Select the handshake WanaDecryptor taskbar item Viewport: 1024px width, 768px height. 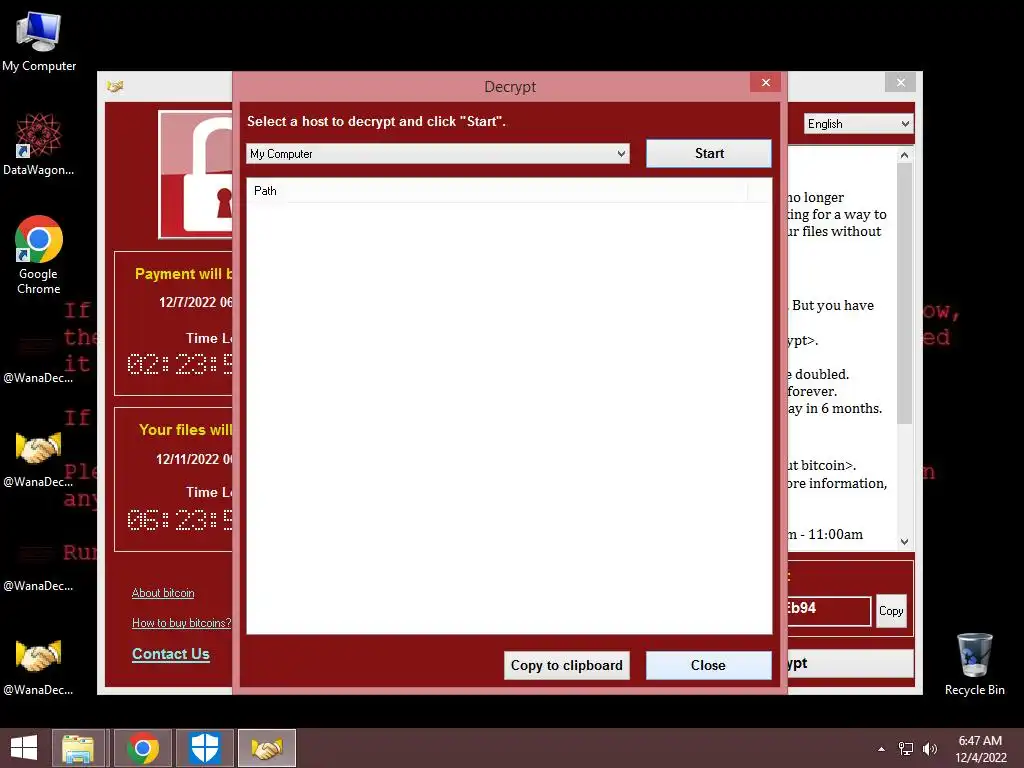[x=267, y=748]
